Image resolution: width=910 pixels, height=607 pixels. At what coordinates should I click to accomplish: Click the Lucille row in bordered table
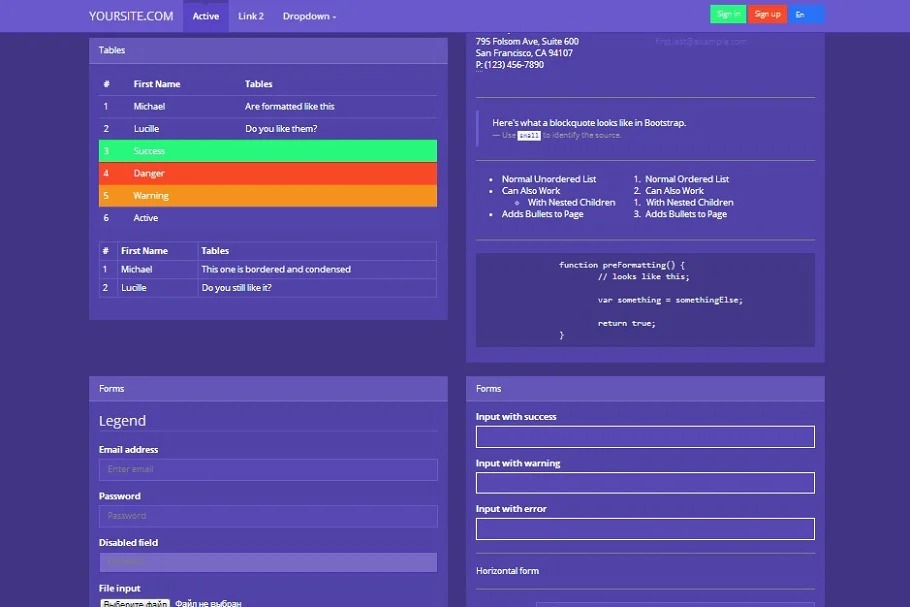click(x=268, y=288)
